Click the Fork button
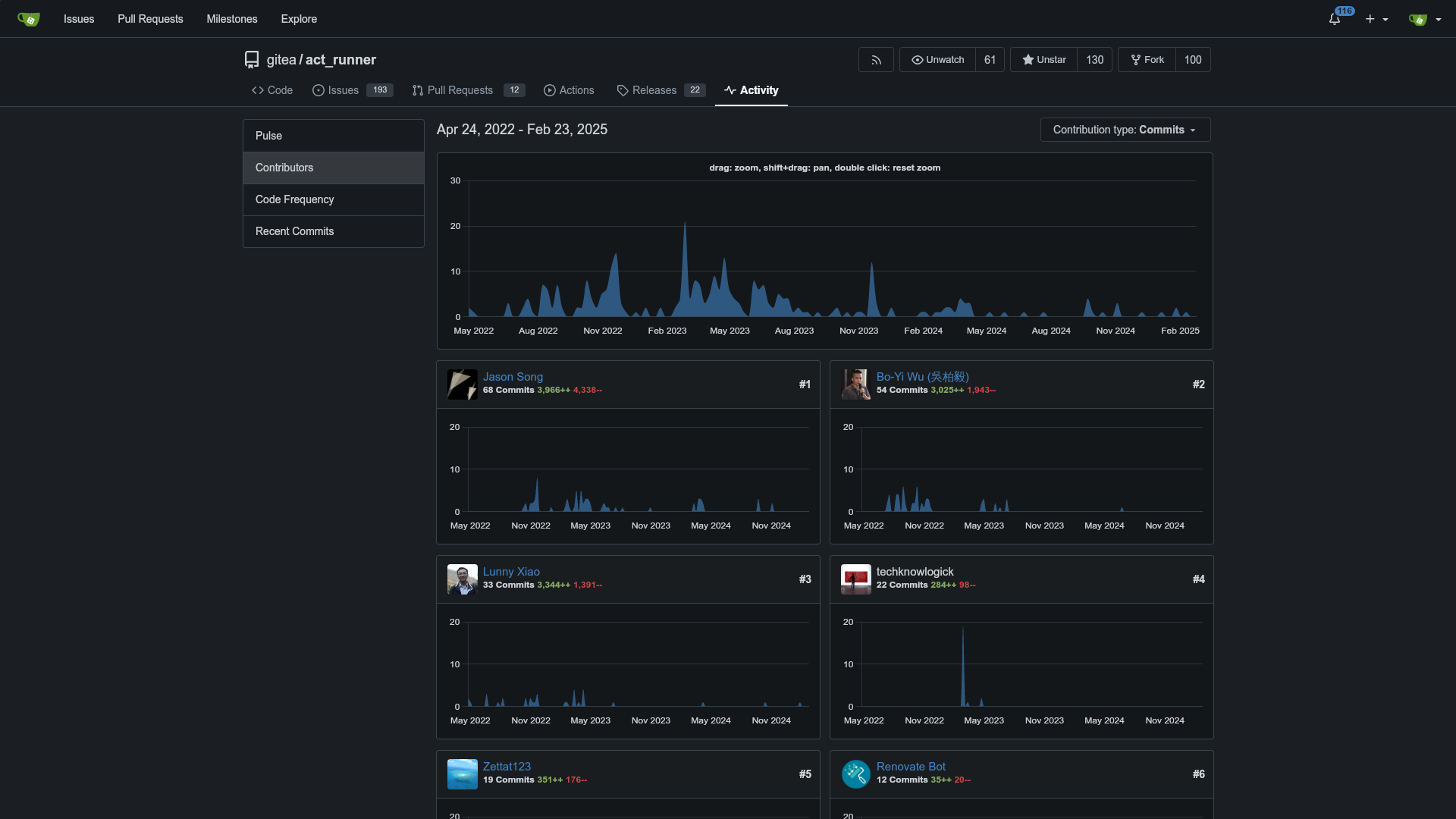The width and height of the screenshot is (1456, 819). tap(1147, 60)
